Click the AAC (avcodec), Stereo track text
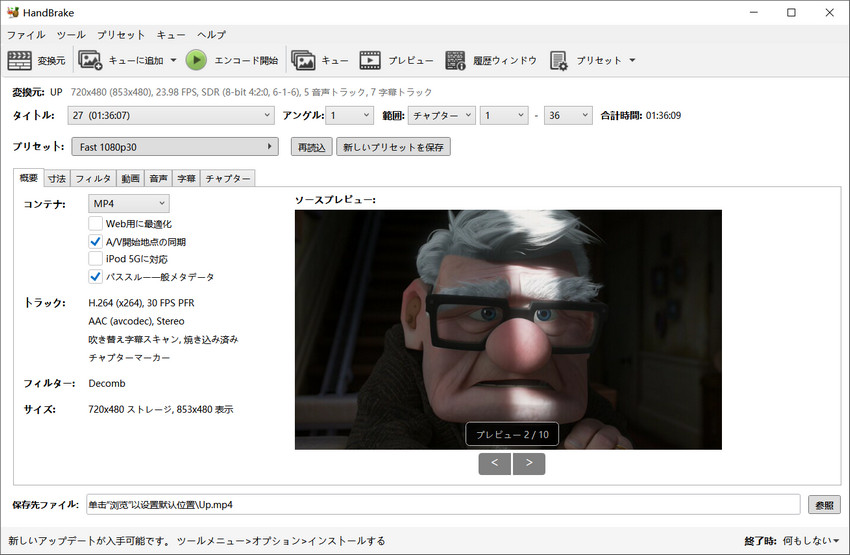850x555 pixels. pyautogui.click(x=136, y=321)
